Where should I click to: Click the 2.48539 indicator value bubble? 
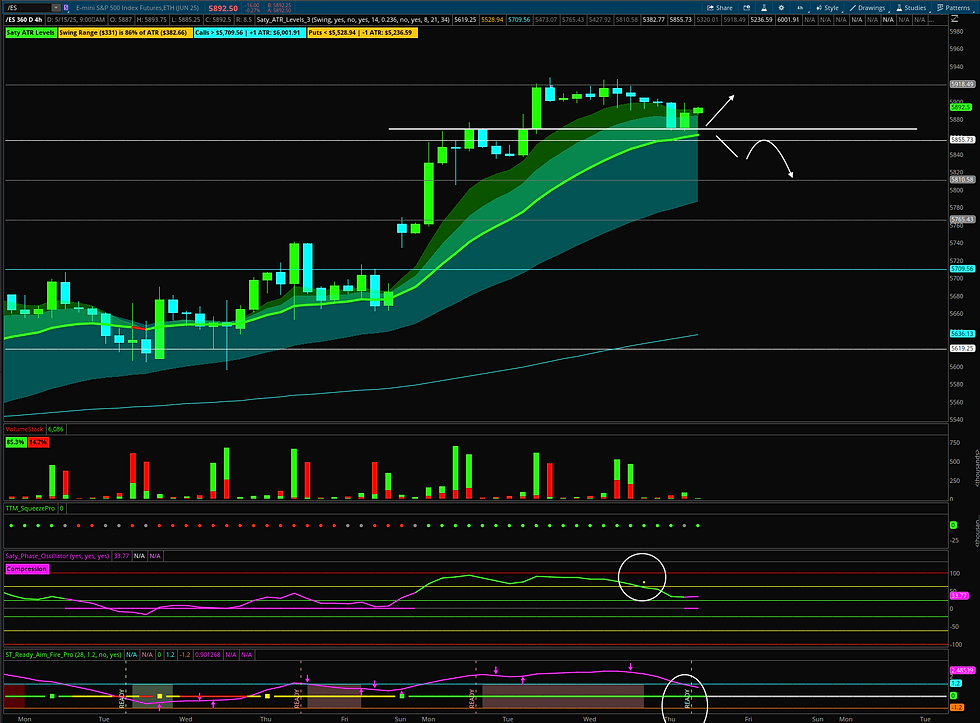point(962,671)
